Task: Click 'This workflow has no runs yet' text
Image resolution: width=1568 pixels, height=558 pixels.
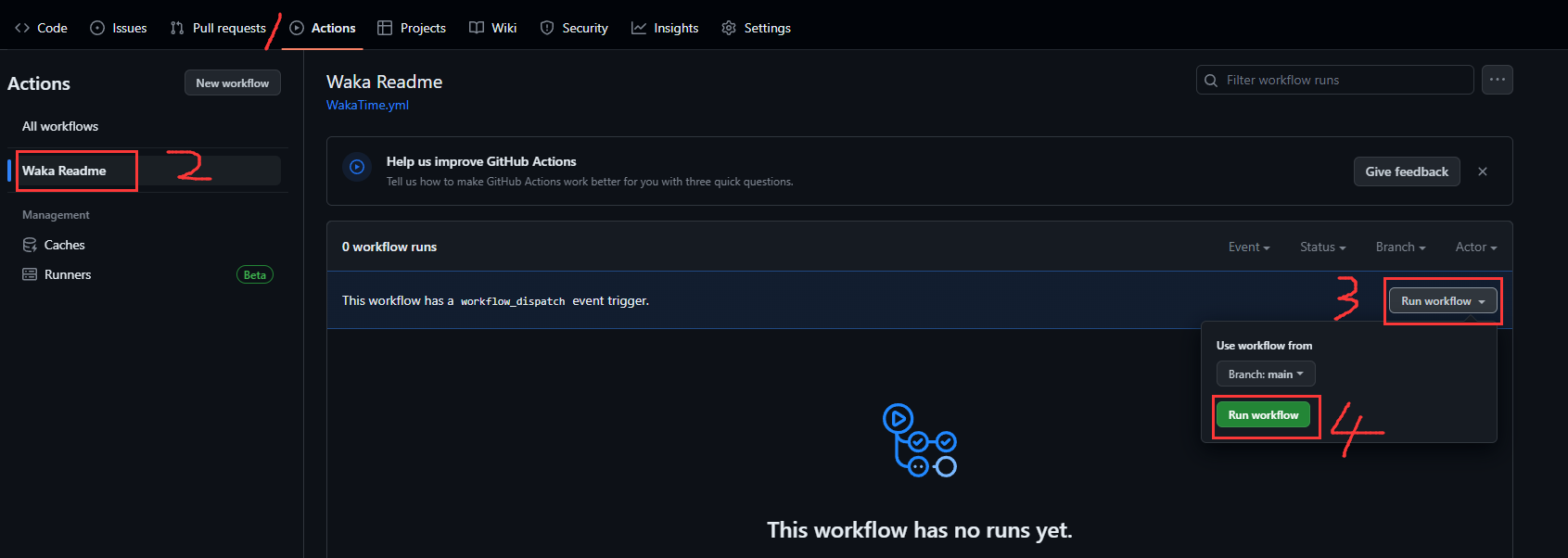Action: click(920, 530)
